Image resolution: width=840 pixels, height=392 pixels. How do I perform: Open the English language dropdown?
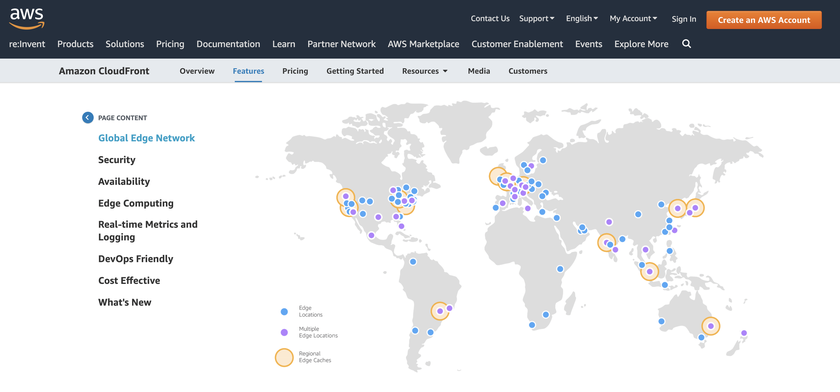tap(582, 18)
